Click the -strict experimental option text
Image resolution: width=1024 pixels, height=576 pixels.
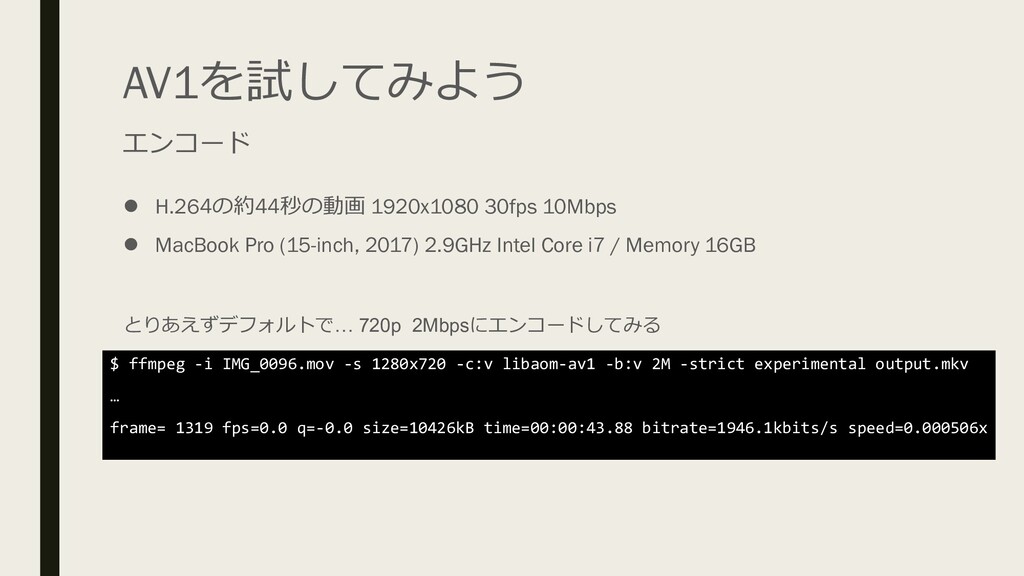773,364
